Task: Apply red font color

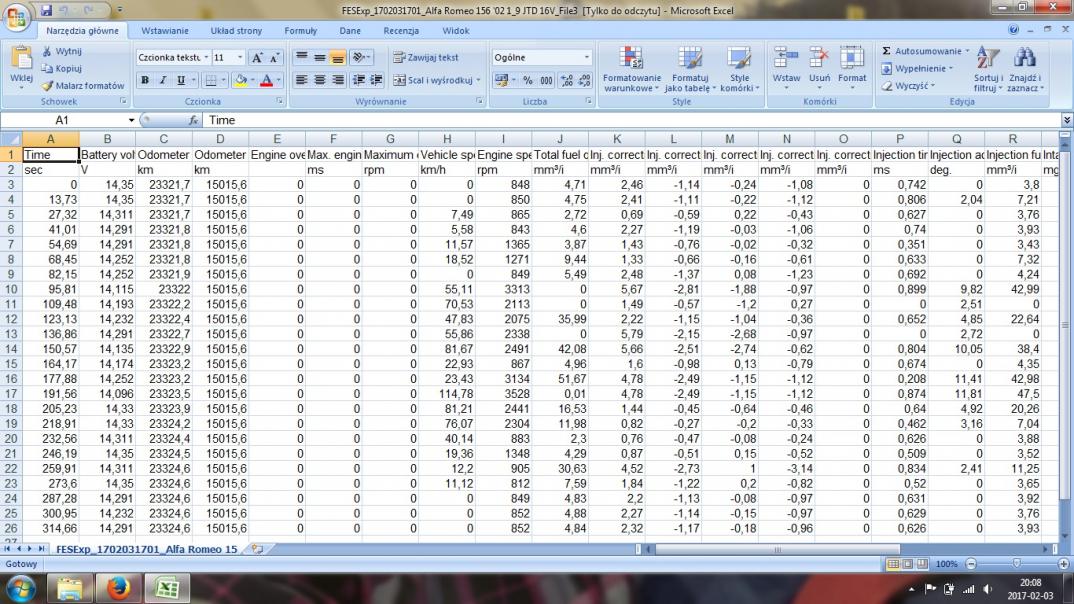Action: 266,80
